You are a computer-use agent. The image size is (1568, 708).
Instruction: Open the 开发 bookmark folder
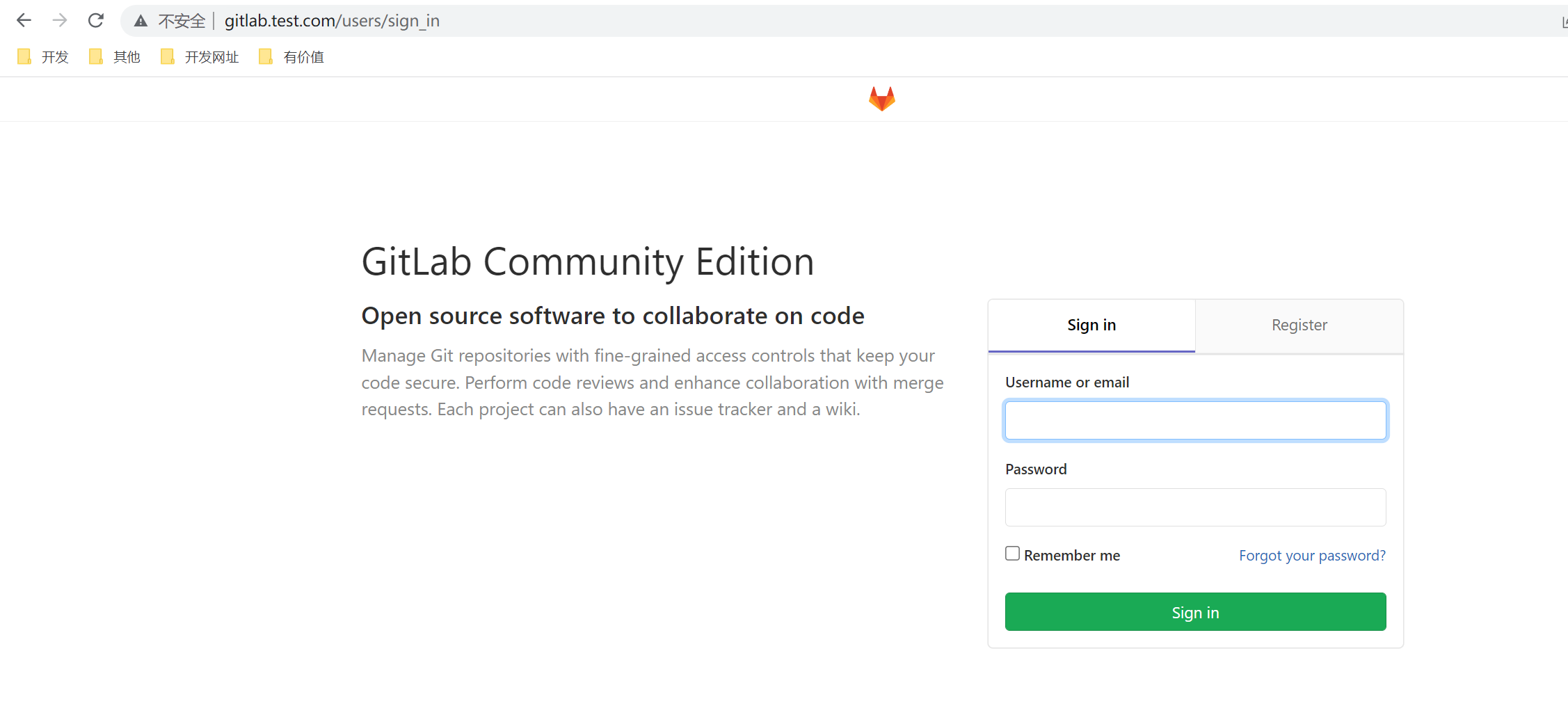(x=43, y=57)
